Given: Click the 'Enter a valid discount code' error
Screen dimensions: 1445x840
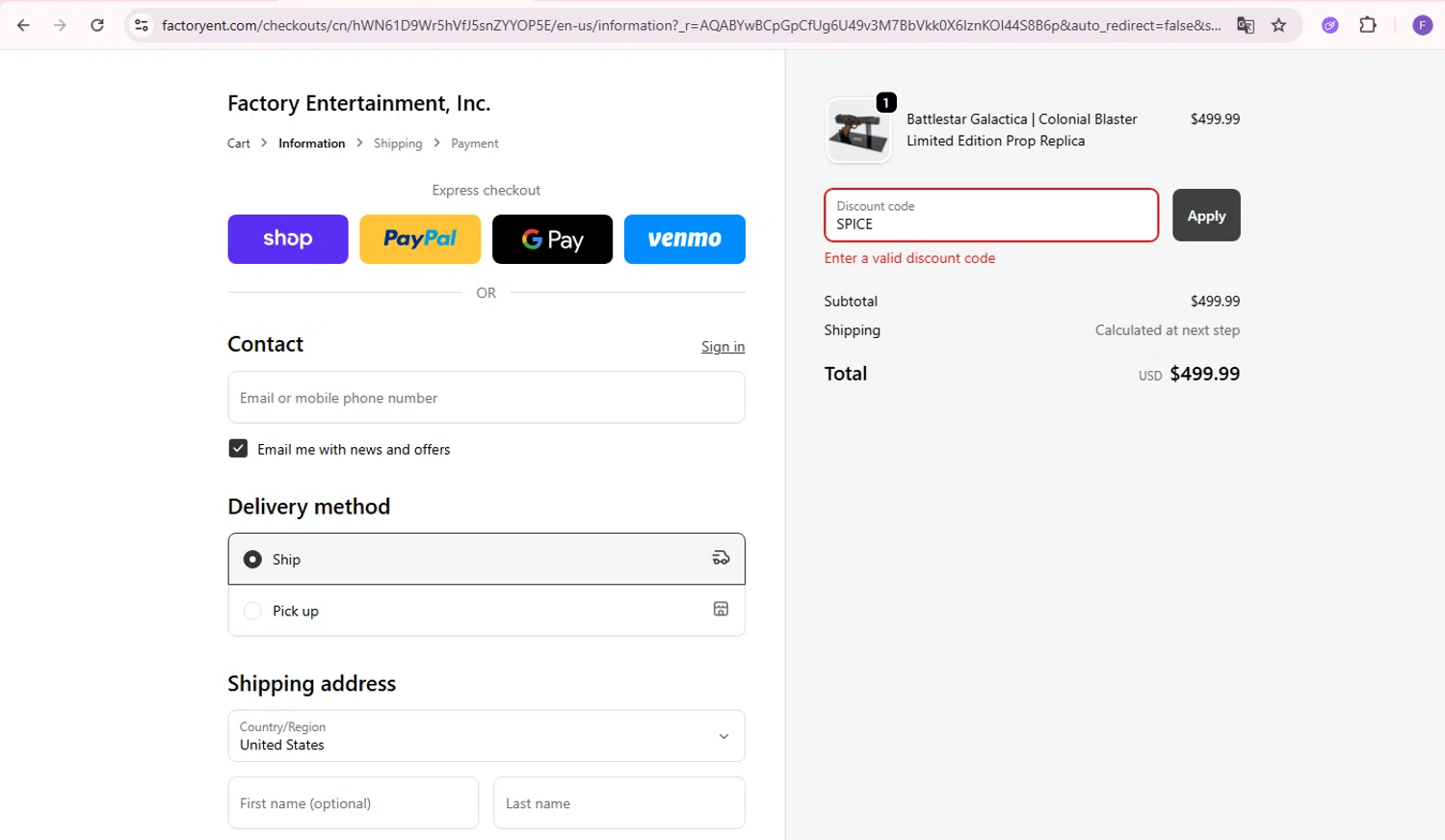Looking at the screenshot, I should coord(909,258).
